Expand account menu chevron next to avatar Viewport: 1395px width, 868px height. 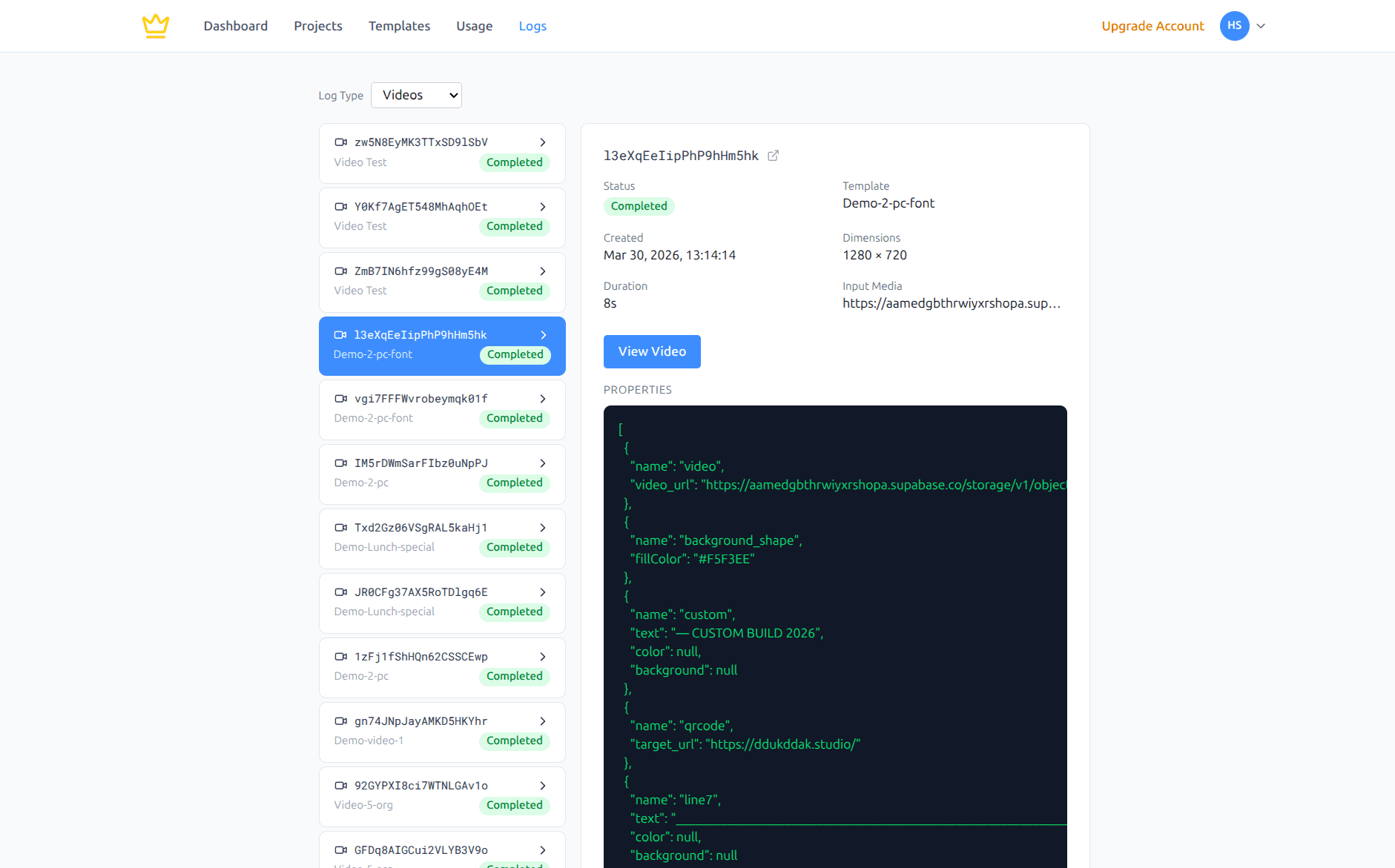[x=1261, y=26]
